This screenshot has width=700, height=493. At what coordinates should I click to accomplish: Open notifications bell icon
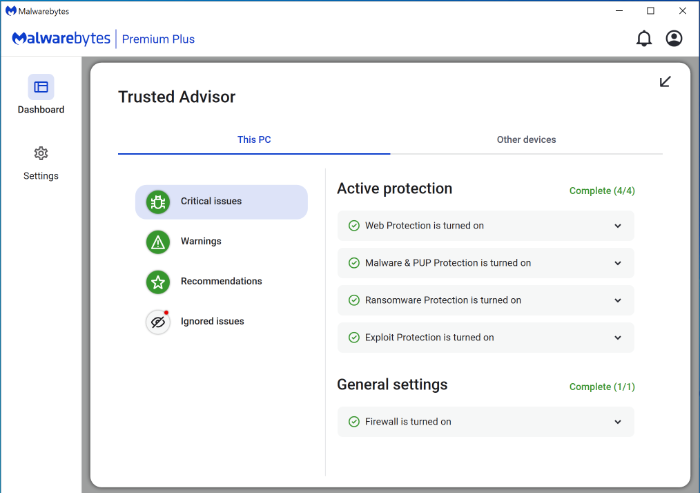coord(644,38)
